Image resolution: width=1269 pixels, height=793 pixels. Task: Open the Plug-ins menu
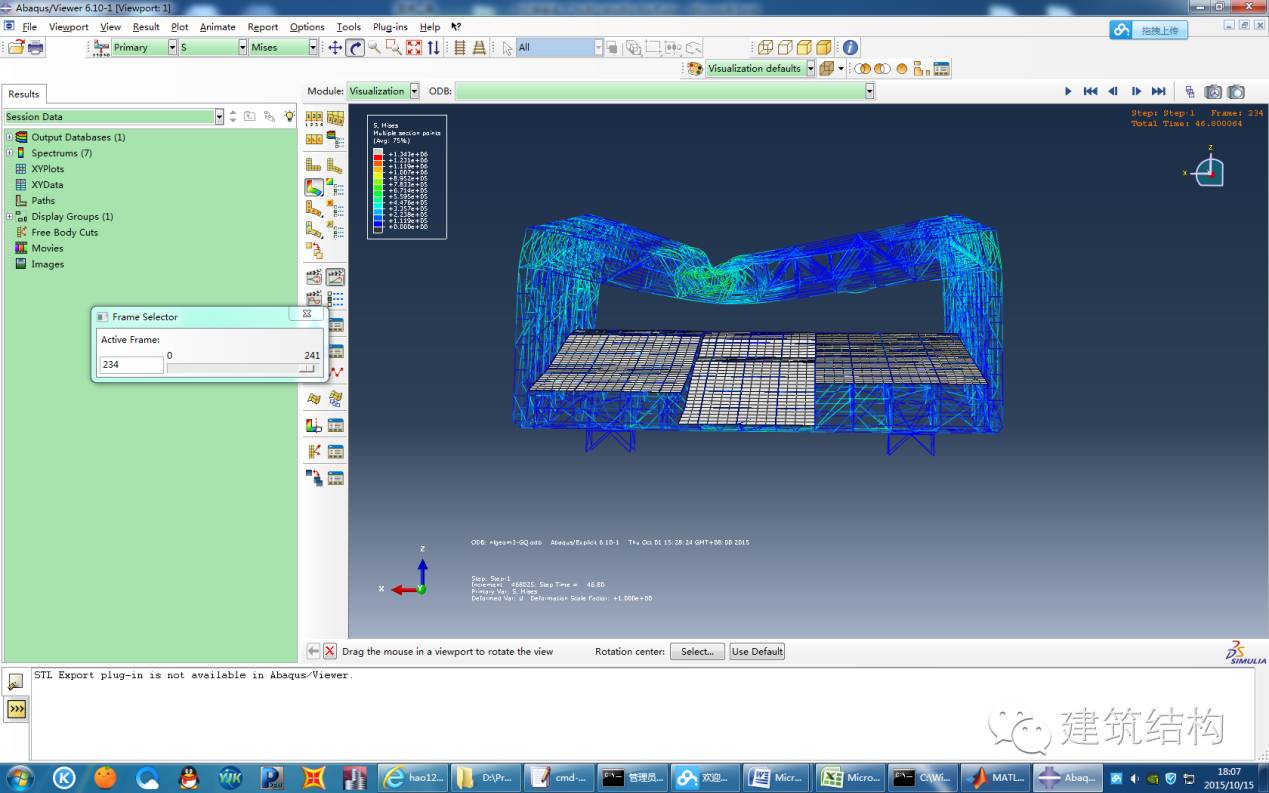390,27
